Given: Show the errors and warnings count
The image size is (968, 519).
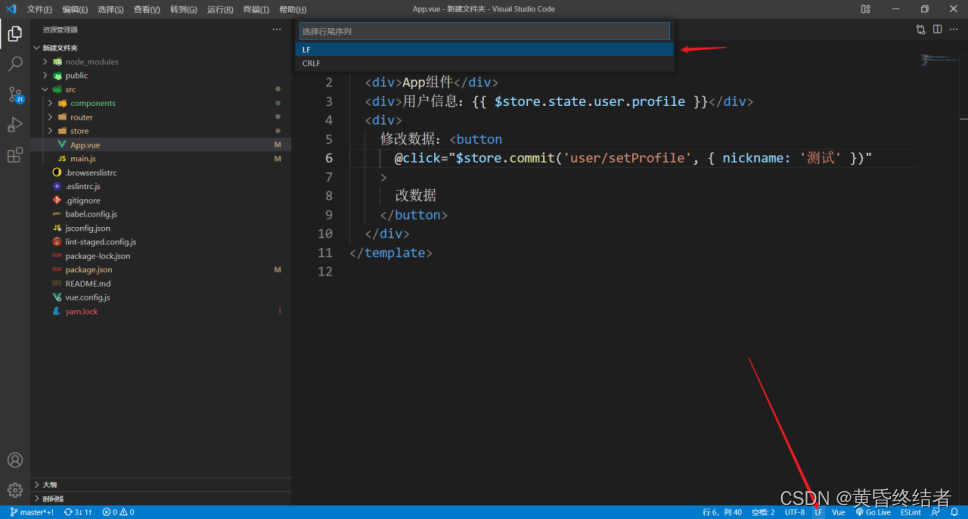Looking at the screenshot, I should [118, 512].
